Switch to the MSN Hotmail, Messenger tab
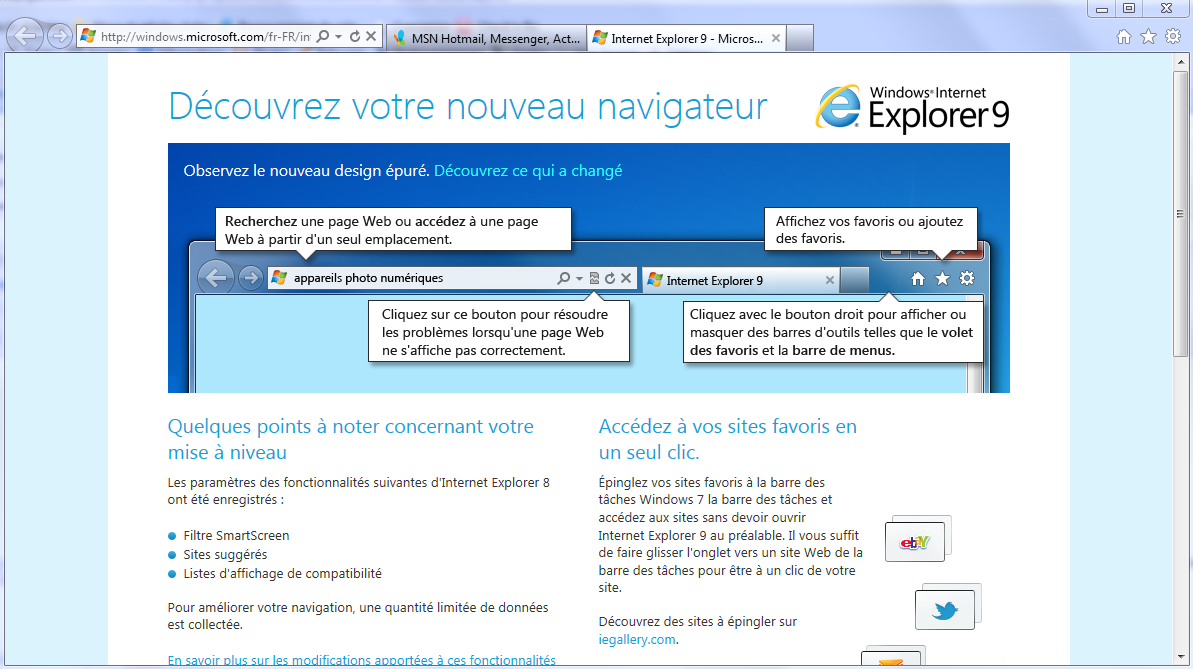 pyautogui.click(x=487, y=38)
